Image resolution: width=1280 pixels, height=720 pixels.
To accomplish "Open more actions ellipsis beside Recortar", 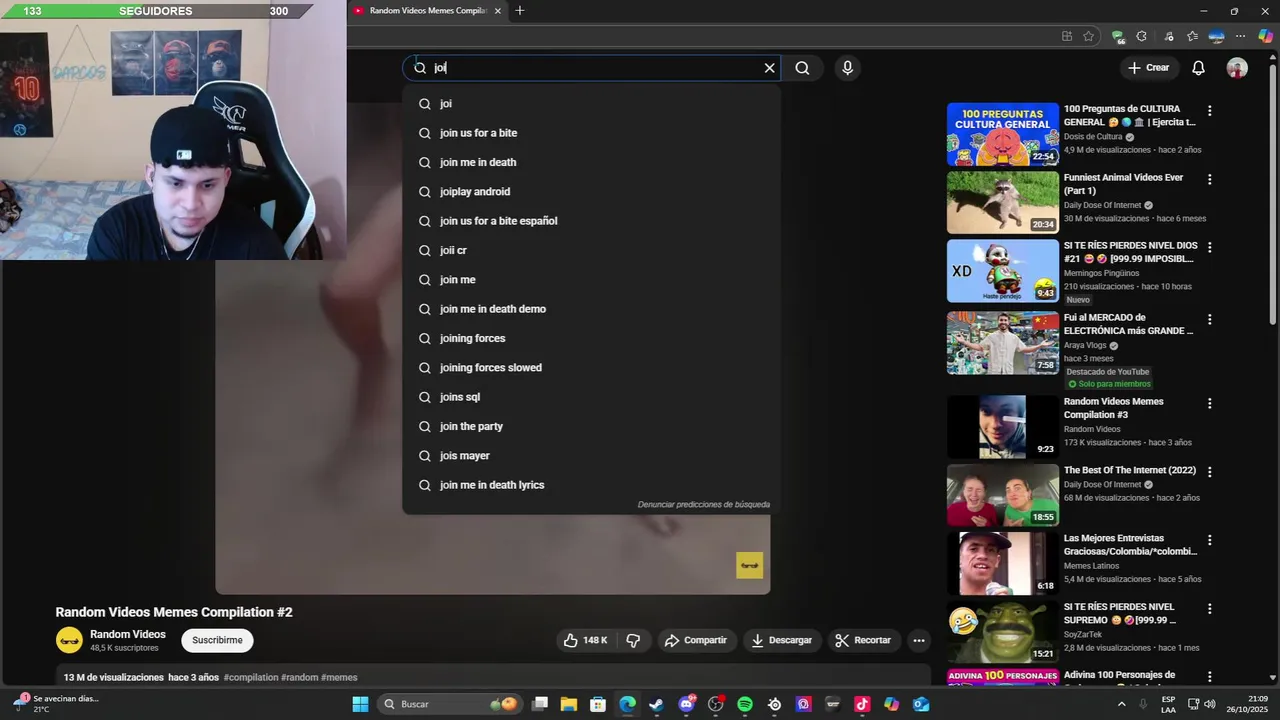I will click(x=918, y=640).
